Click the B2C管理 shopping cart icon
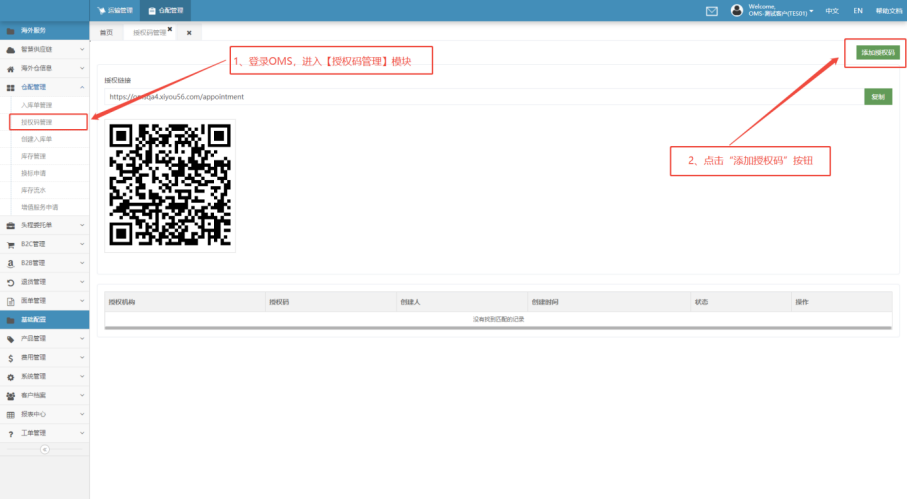The width and height of the screenshot is (908, 499). point(10,244)
